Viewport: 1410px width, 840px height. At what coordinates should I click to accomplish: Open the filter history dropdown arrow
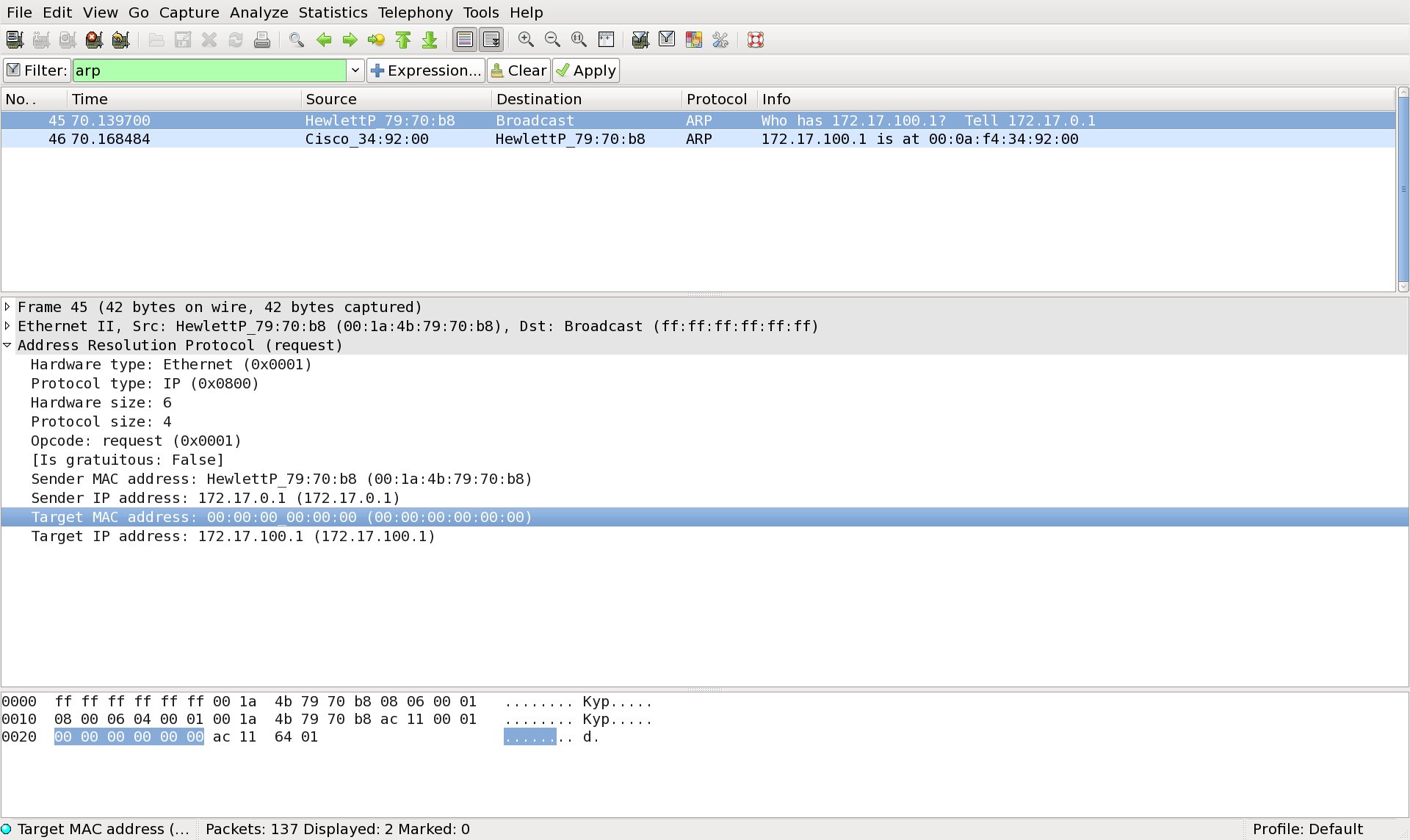click(355, 70)
